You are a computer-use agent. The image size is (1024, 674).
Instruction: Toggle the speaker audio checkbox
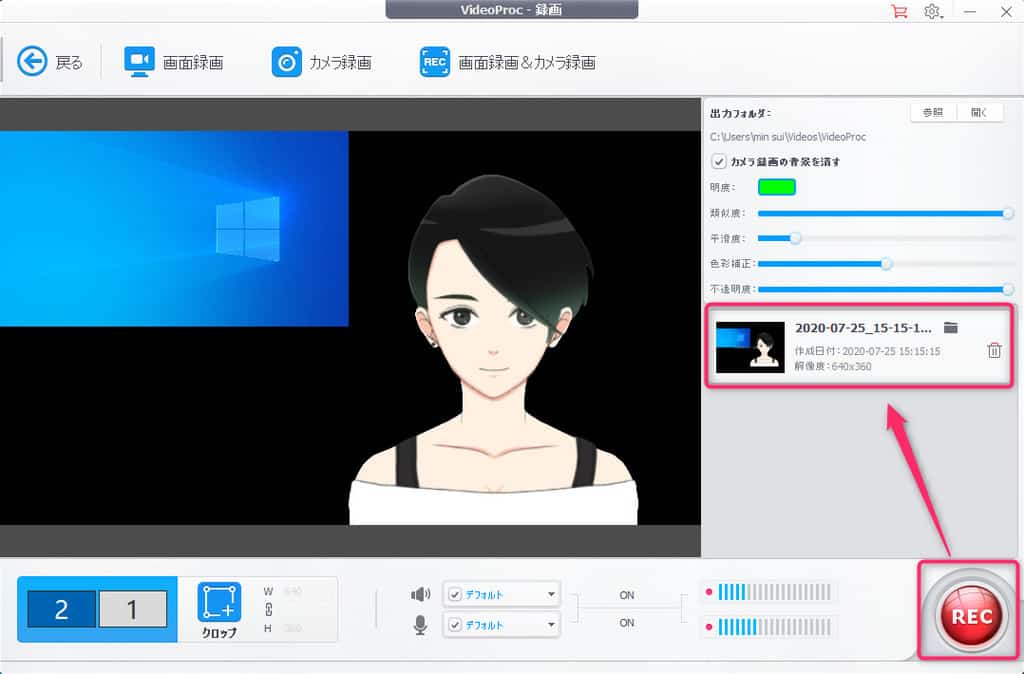[454, 594]
